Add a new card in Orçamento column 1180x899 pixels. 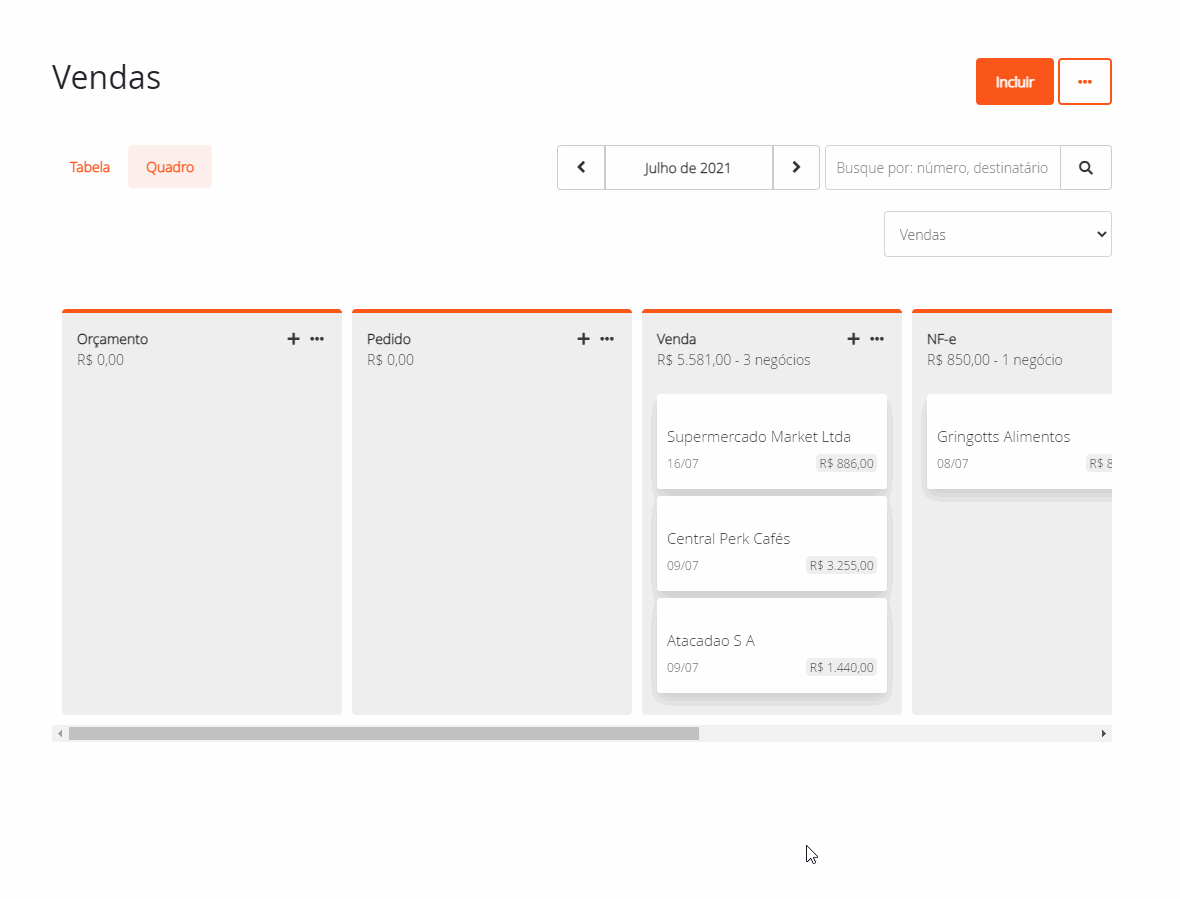click(x=293, y=339)
